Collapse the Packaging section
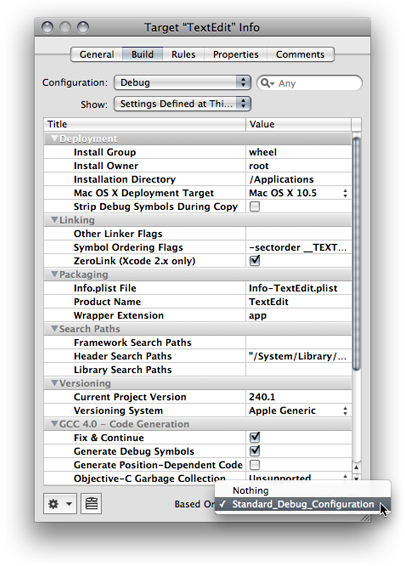 (55, 274)
